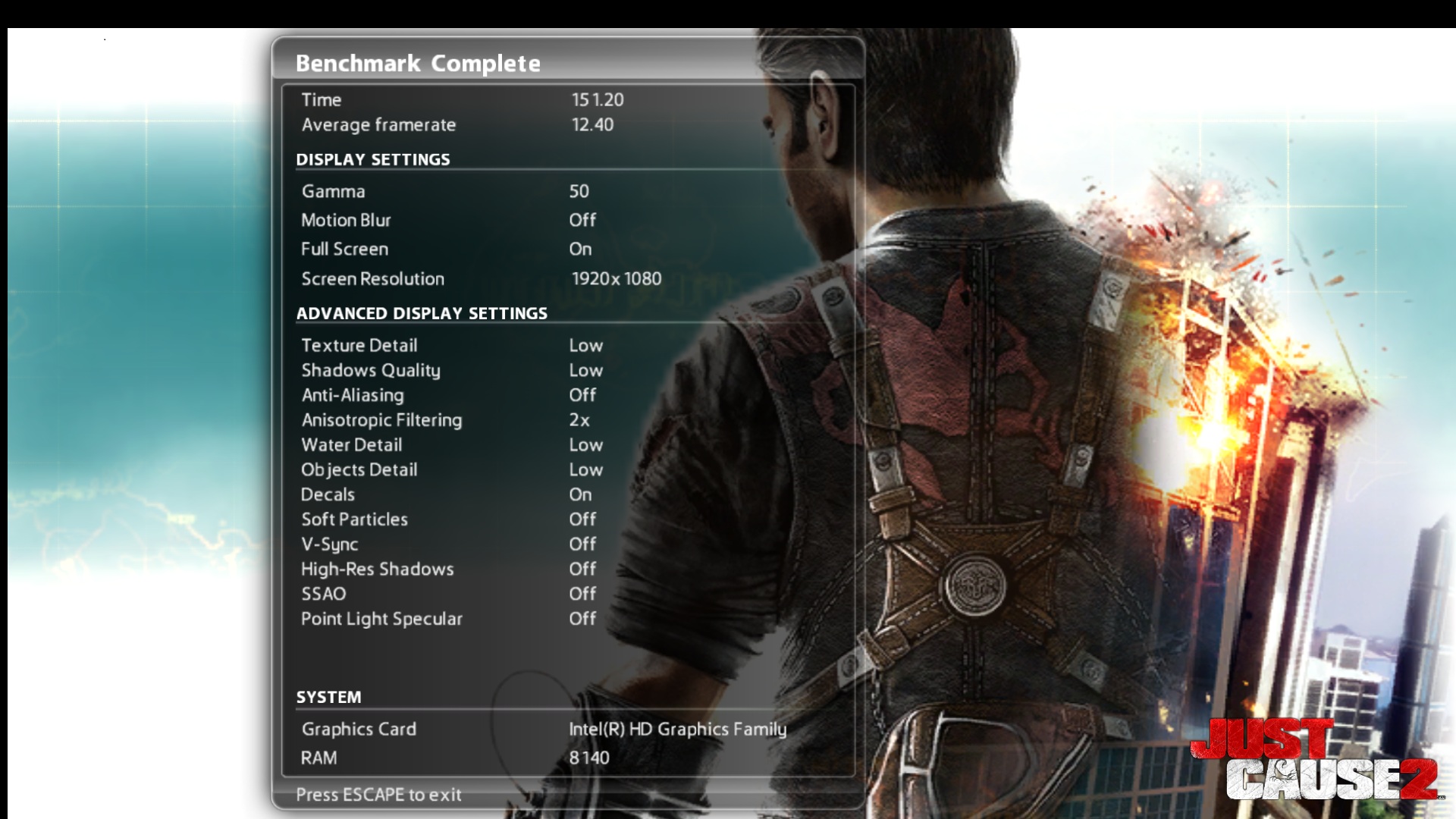Click the 'Average framerate' label

click(378, 125)
